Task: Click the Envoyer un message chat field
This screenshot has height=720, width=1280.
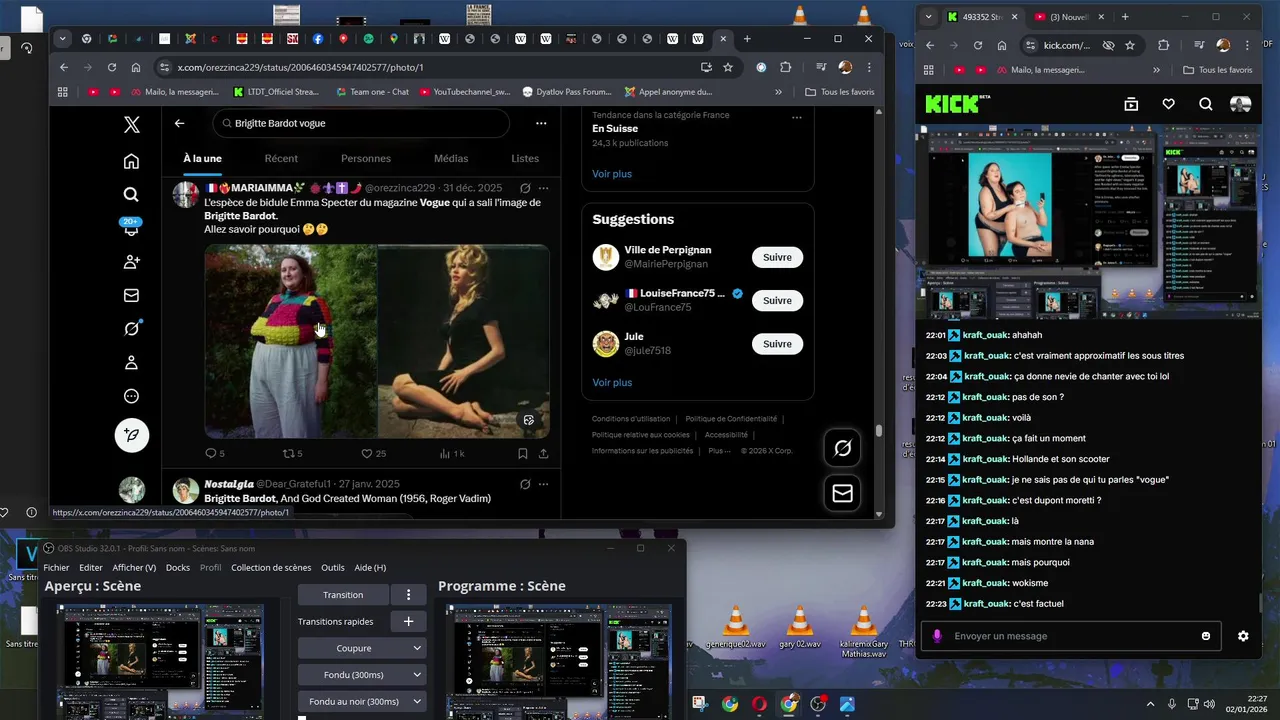Action: tap(1071, 636)
